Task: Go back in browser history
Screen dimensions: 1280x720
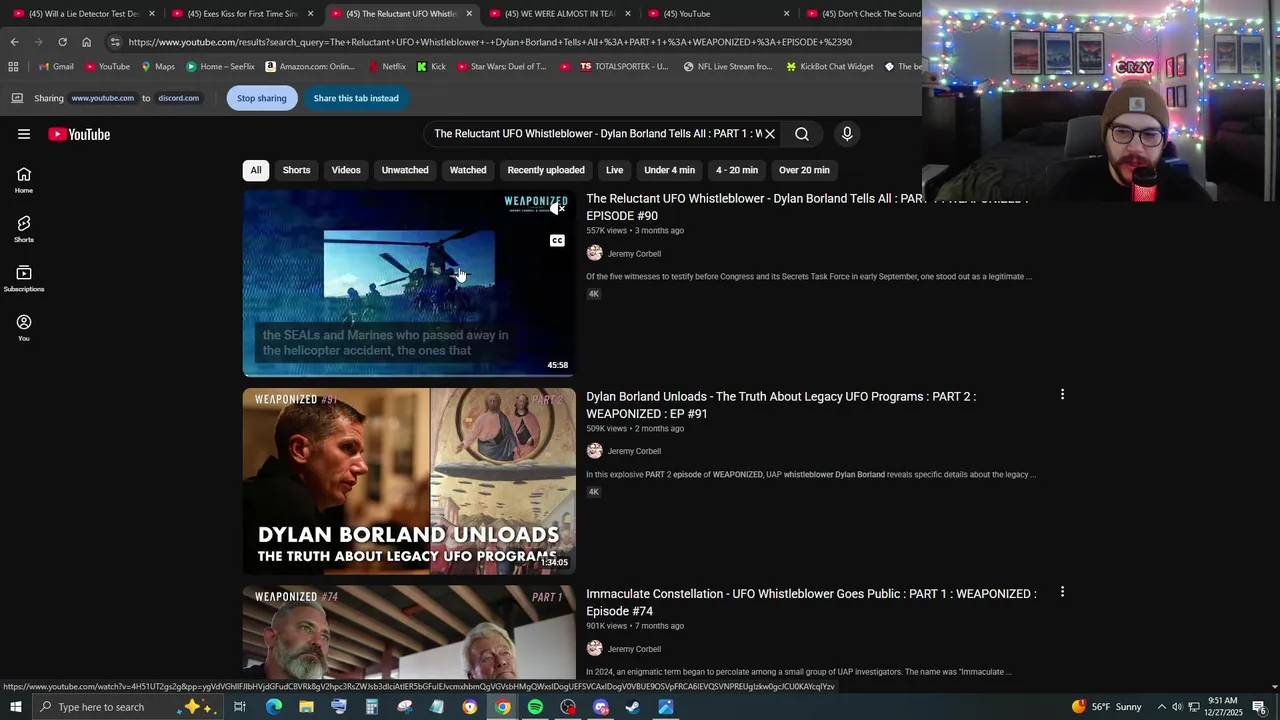Action: click(14, 42)
